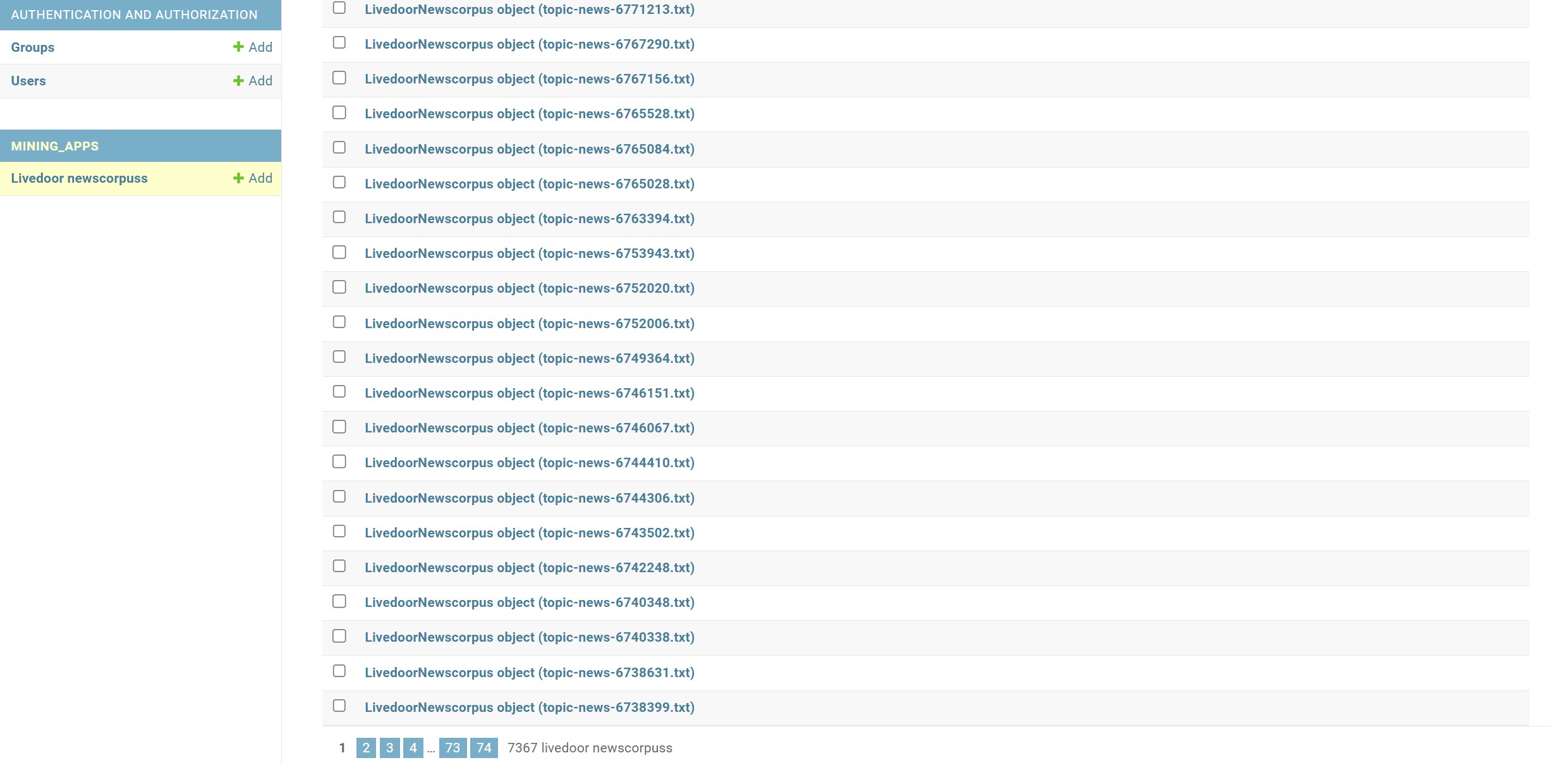Open object link topic-news-6763394.txt
The image size is (1568, 765).
[530, 219]
